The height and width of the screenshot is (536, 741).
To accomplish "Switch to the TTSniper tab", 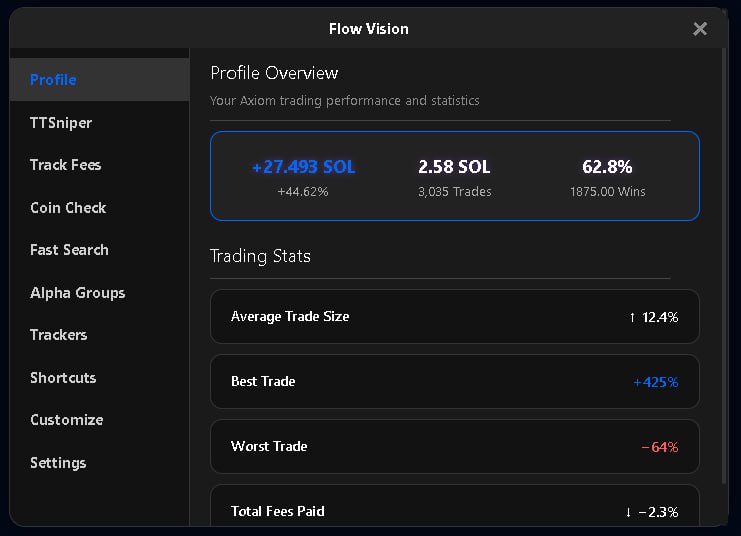I will click(61, 123).
